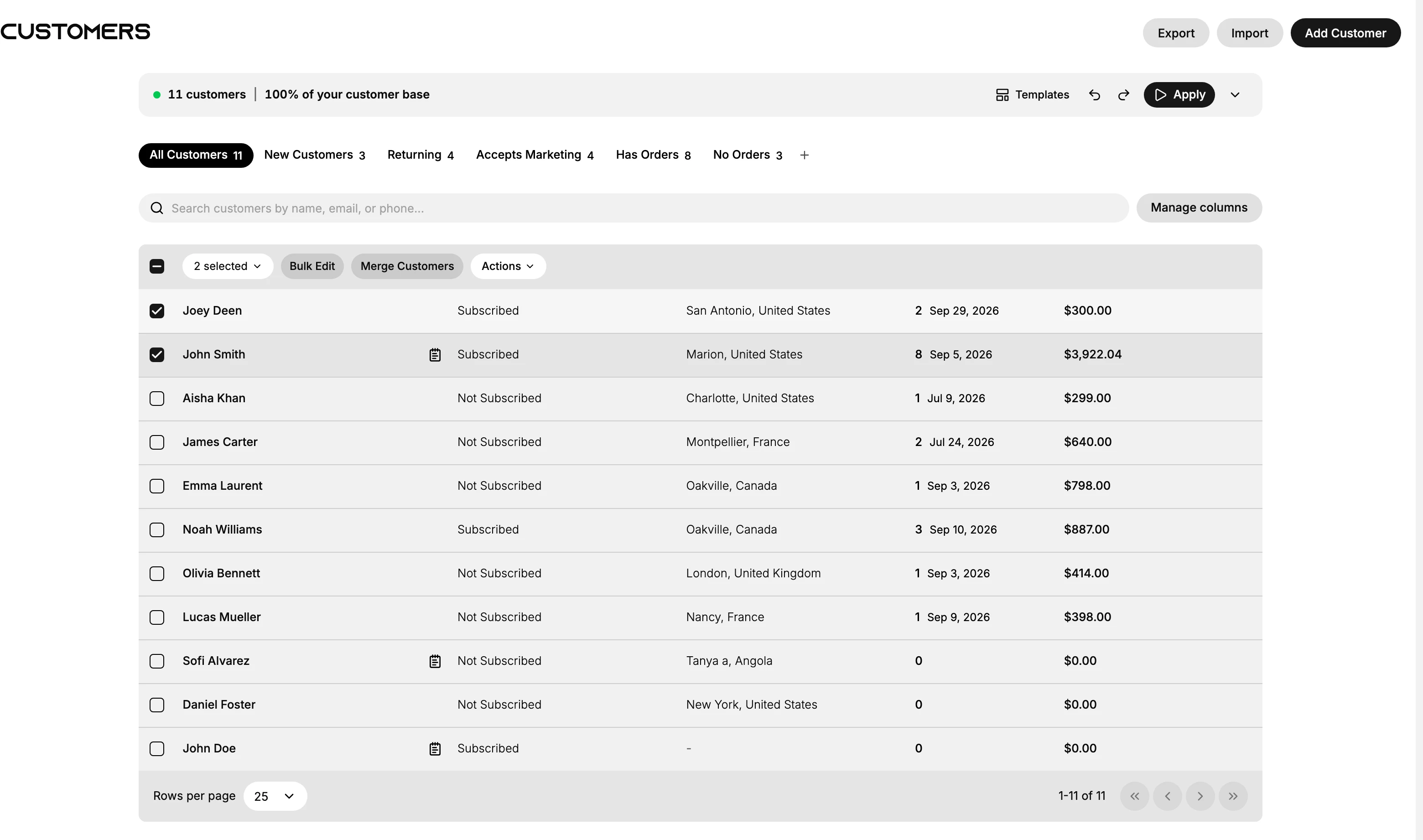Screen dimensions: 1423x840
Task: Open the Actions dropdown
Action: point(508,267)
